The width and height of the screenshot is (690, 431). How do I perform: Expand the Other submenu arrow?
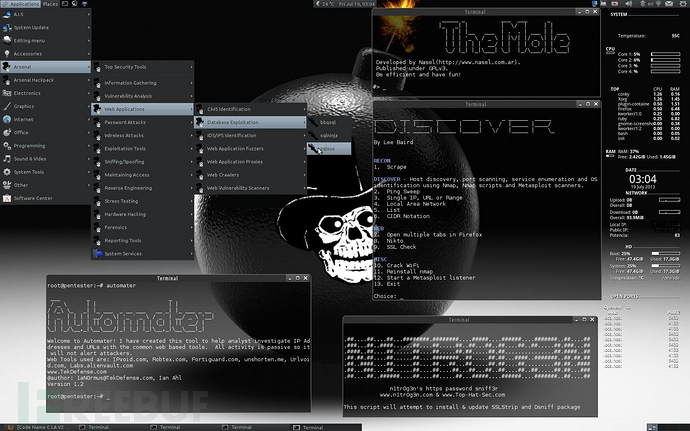[88, 185]
